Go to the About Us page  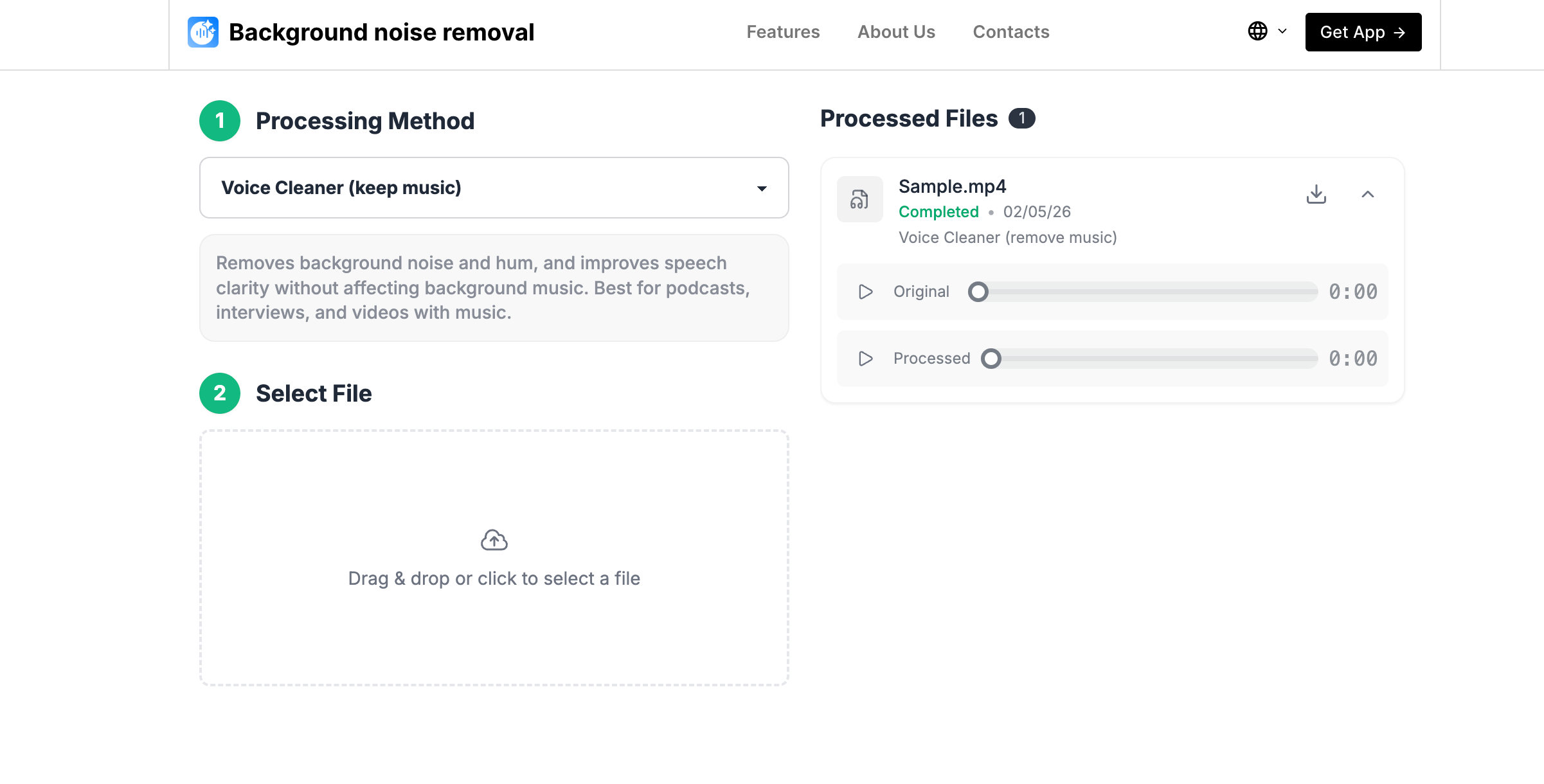point(896,32)
